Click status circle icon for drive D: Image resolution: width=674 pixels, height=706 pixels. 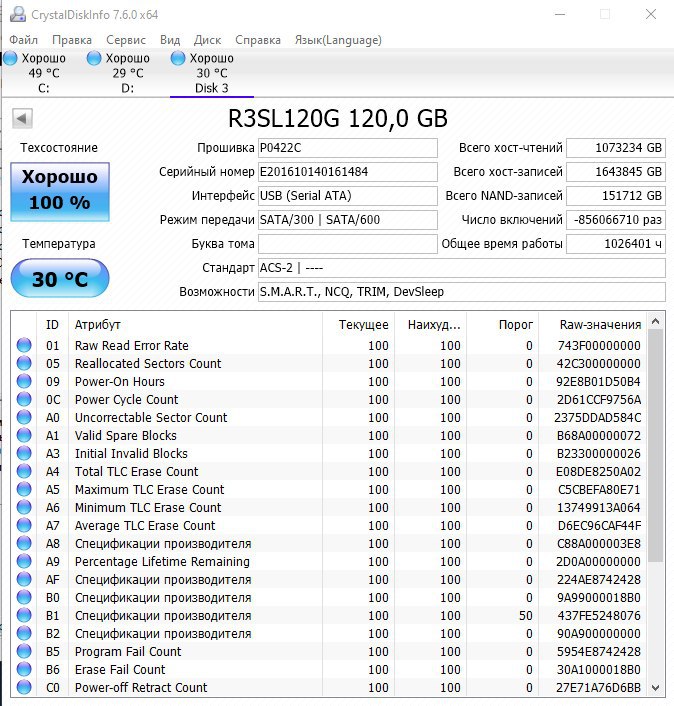tap(94, 58)
